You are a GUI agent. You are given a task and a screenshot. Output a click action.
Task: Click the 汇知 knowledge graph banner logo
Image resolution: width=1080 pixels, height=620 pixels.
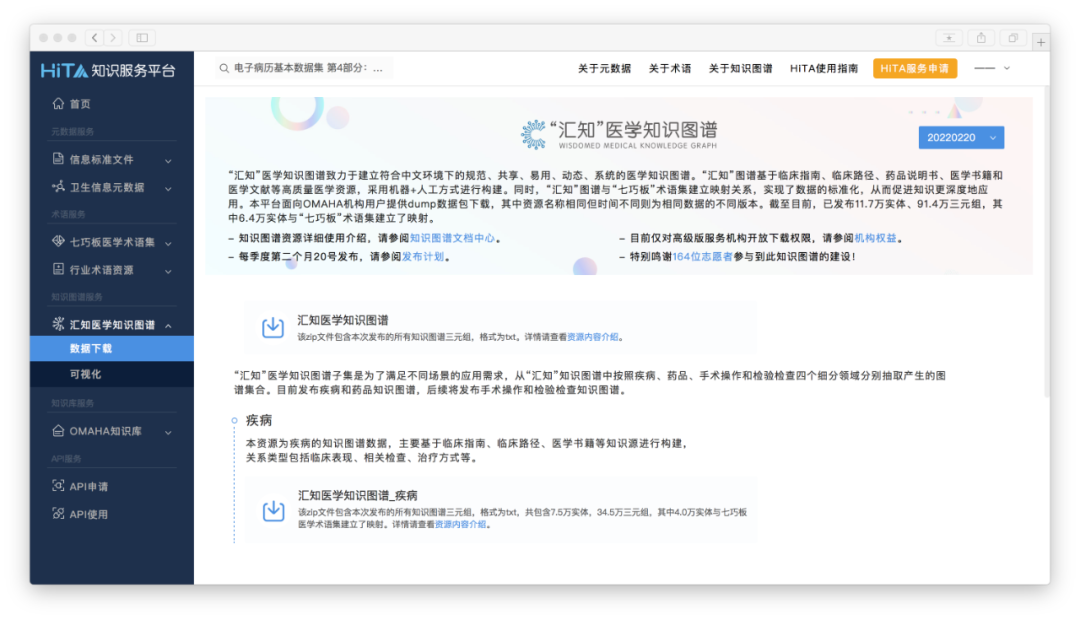point(619,134)
